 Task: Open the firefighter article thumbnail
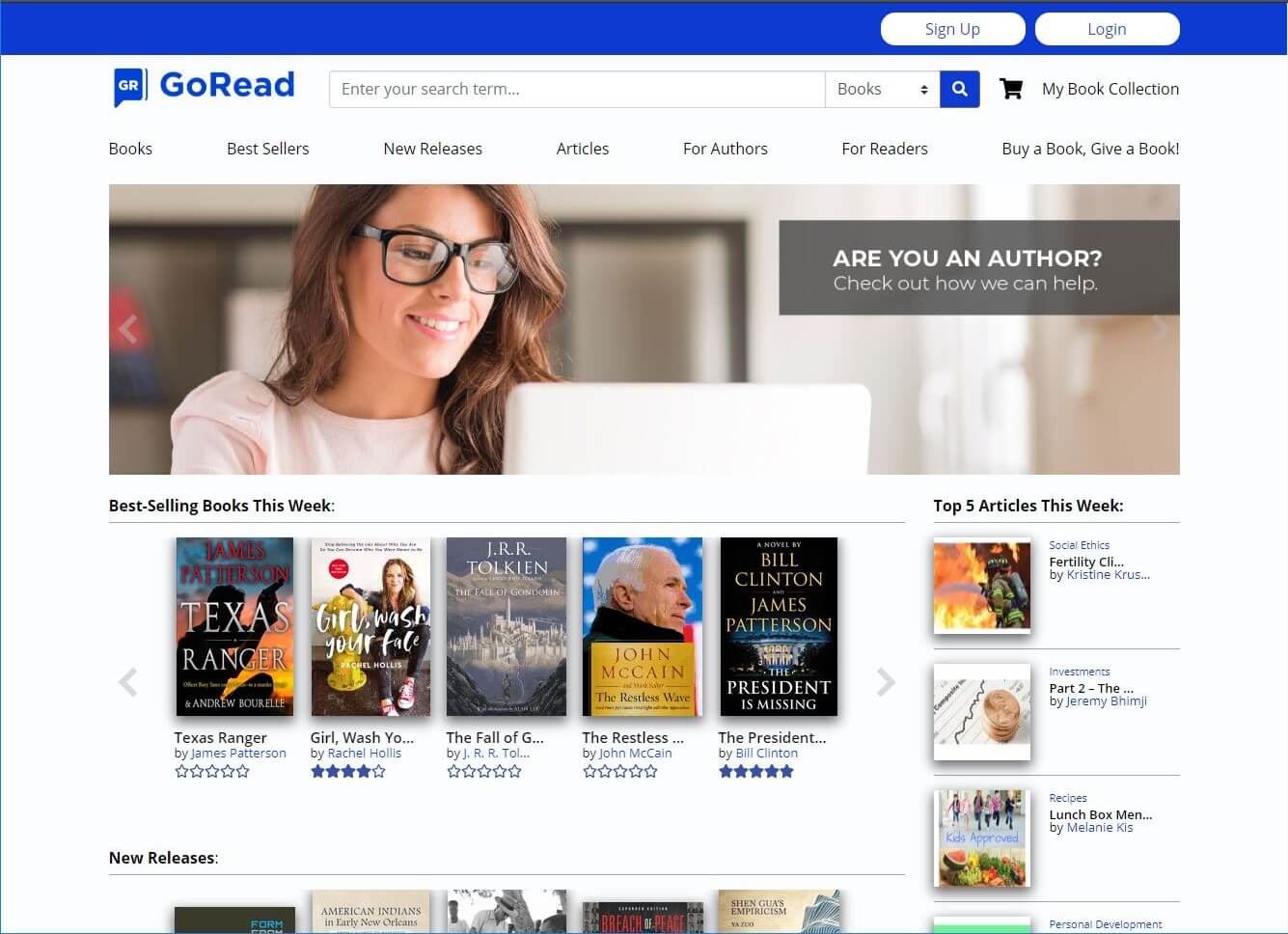982,586
